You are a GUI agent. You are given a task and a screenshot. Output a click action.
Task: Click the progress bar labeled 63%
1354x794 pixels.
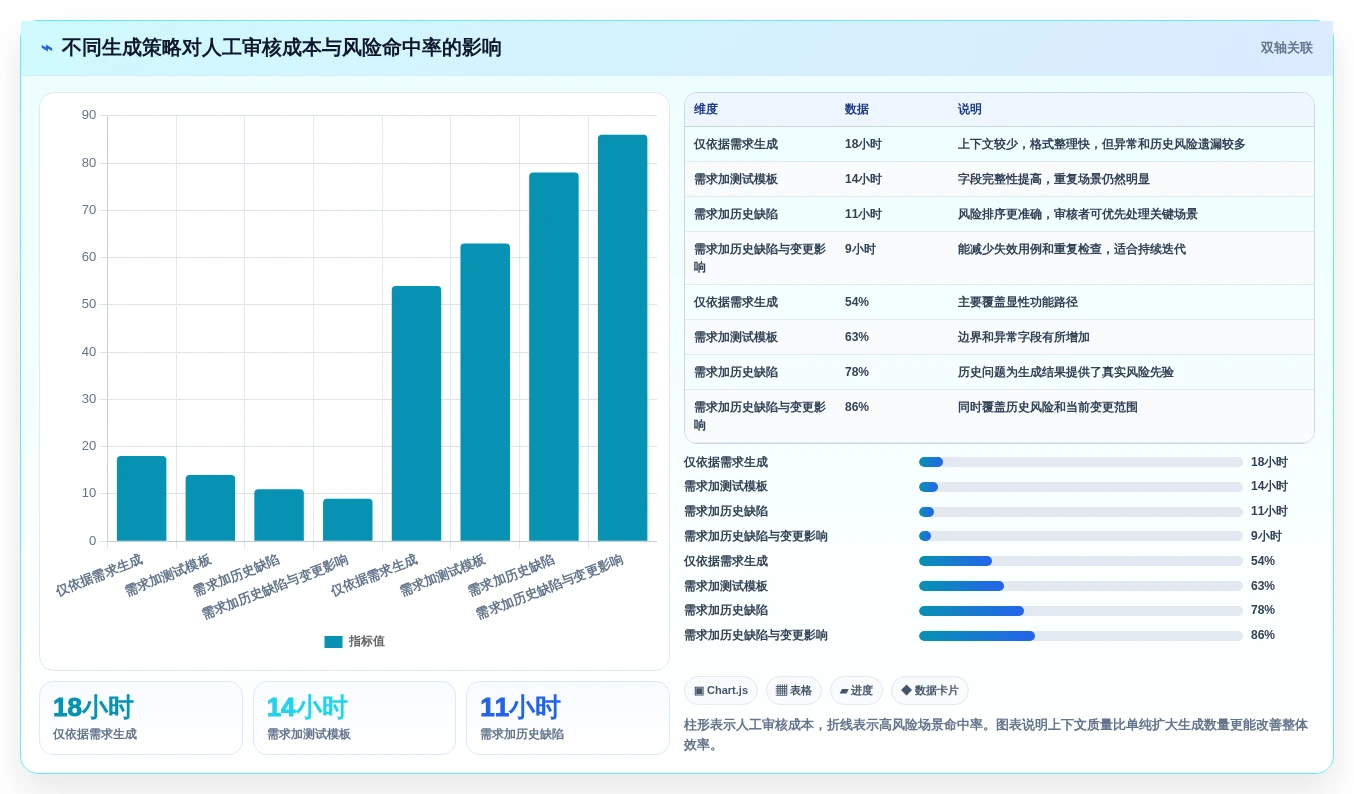coord(1081,586)
